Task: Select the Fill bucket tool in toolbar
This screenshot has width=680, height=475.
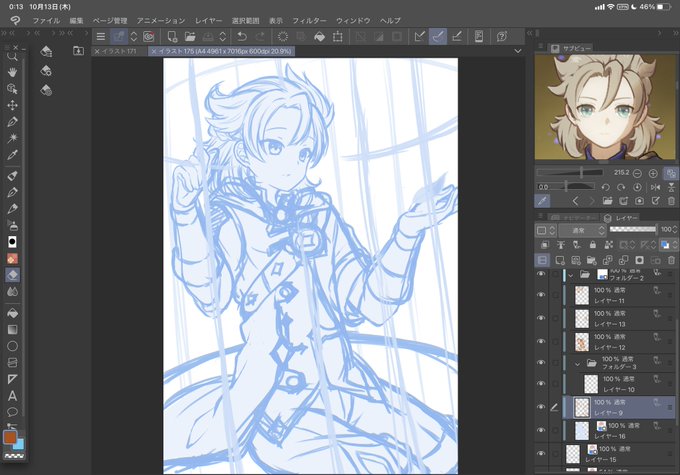Action: [12, 313]
